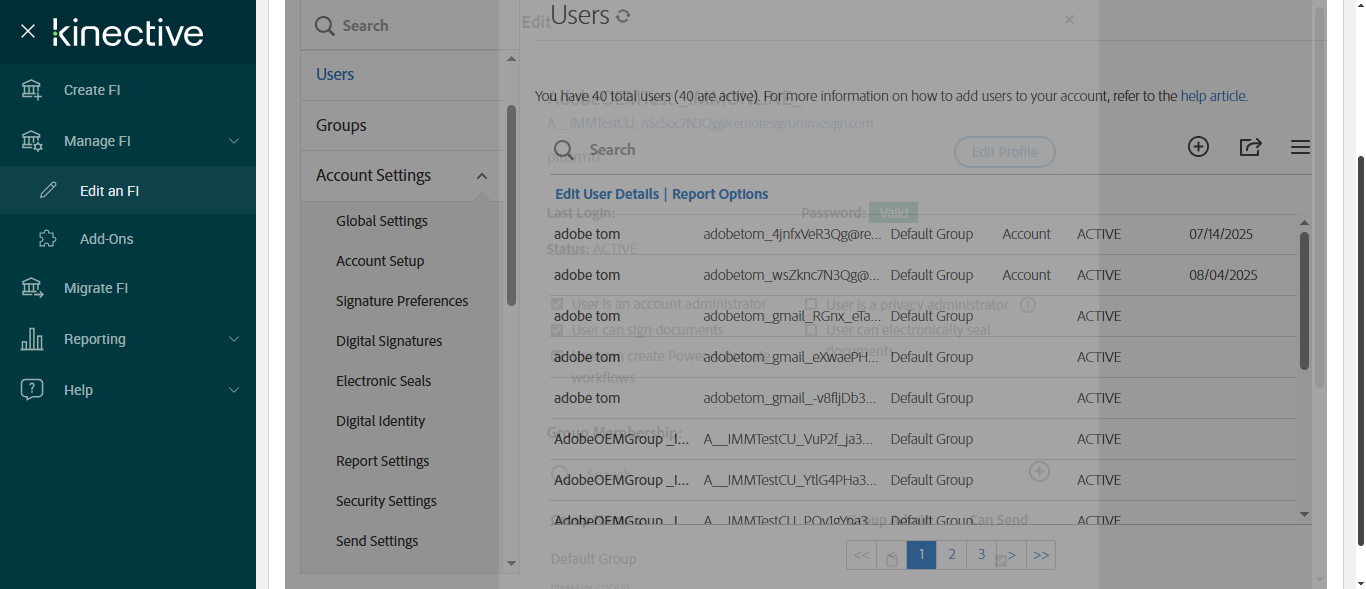The width and height of the screenshot is (1366, 589).
Task: Open Security Settings
Action: (386, 501)
